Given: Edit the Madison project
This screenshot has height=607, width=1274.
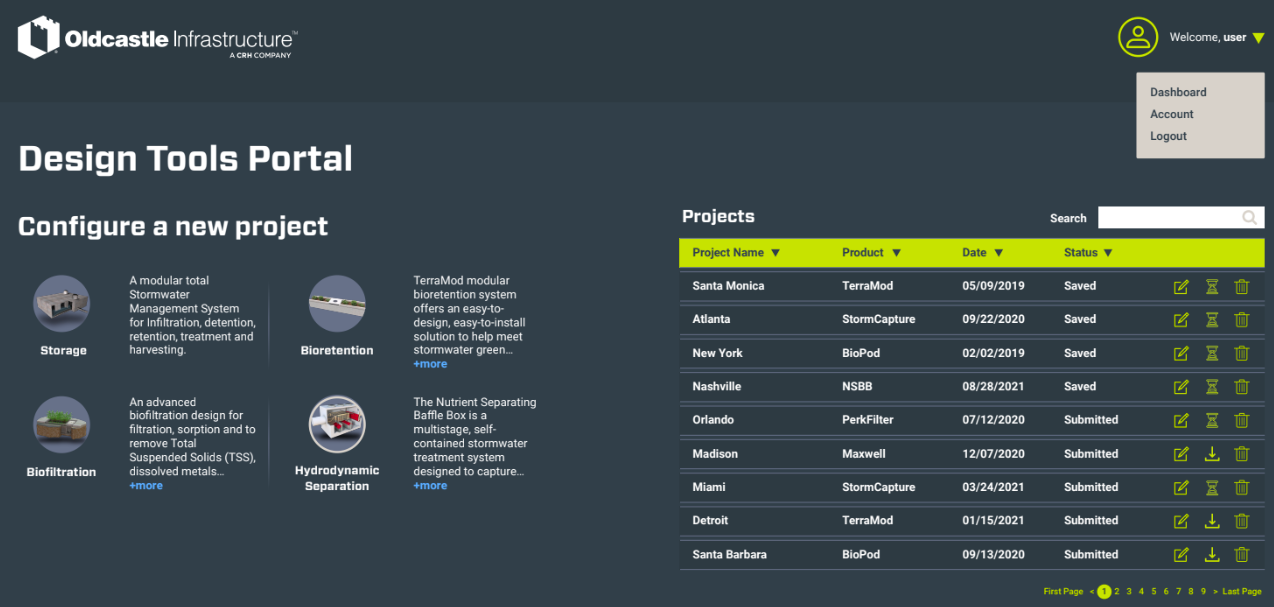Looking at the screenshot, I should click(x=1181, y=454).
